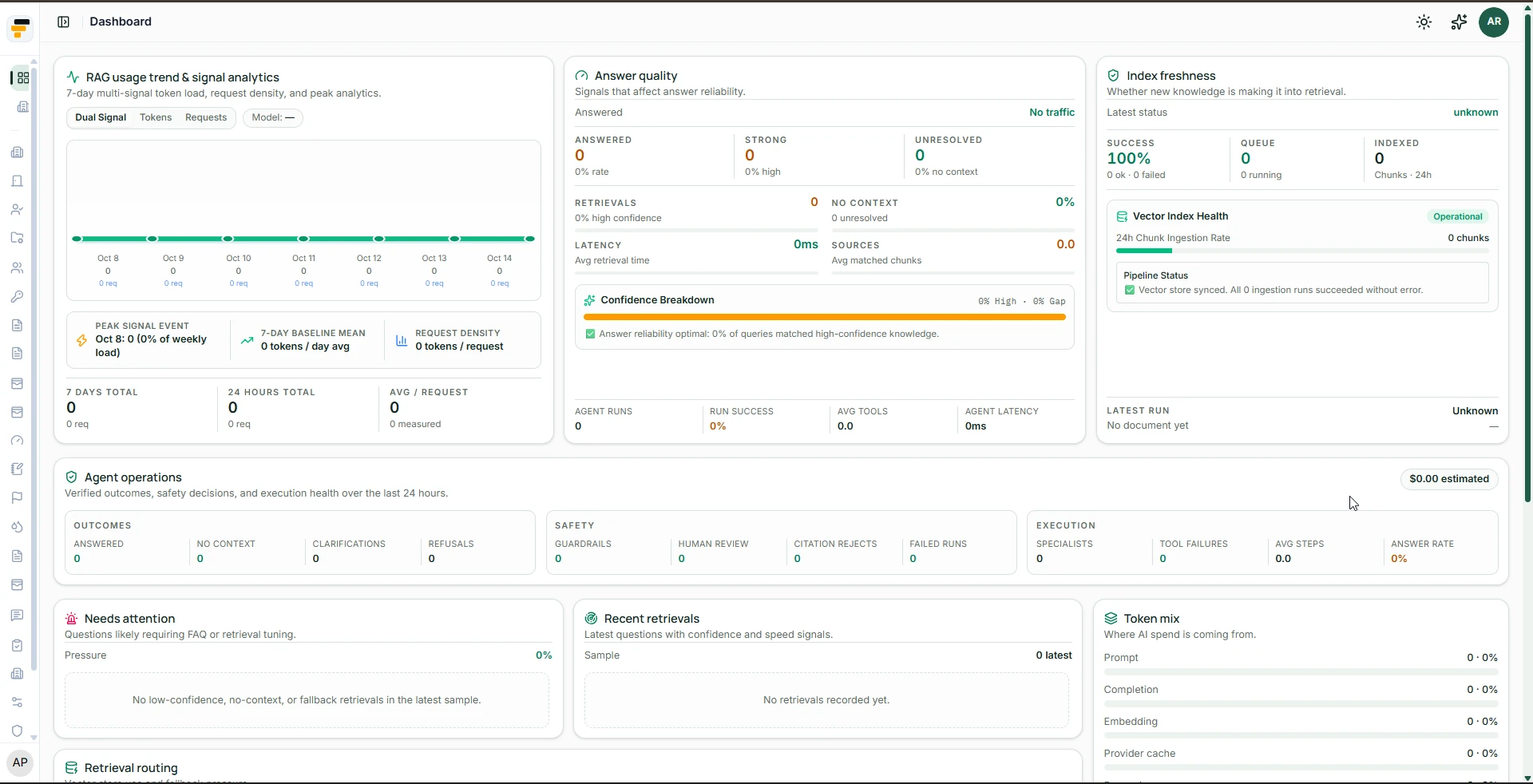Click the "Embedding" row label in Token mix

[x=1131, y=722]
